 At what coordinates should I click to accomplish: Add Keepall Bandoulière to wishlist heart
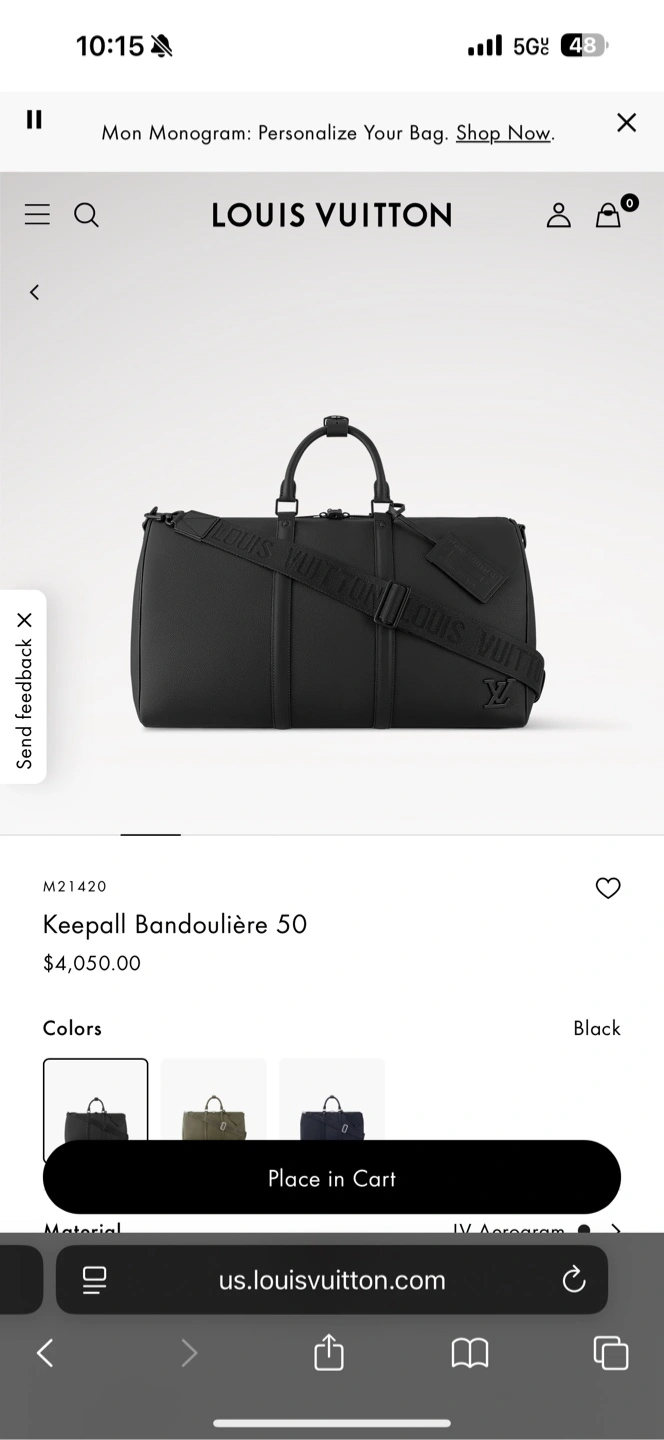608,888
